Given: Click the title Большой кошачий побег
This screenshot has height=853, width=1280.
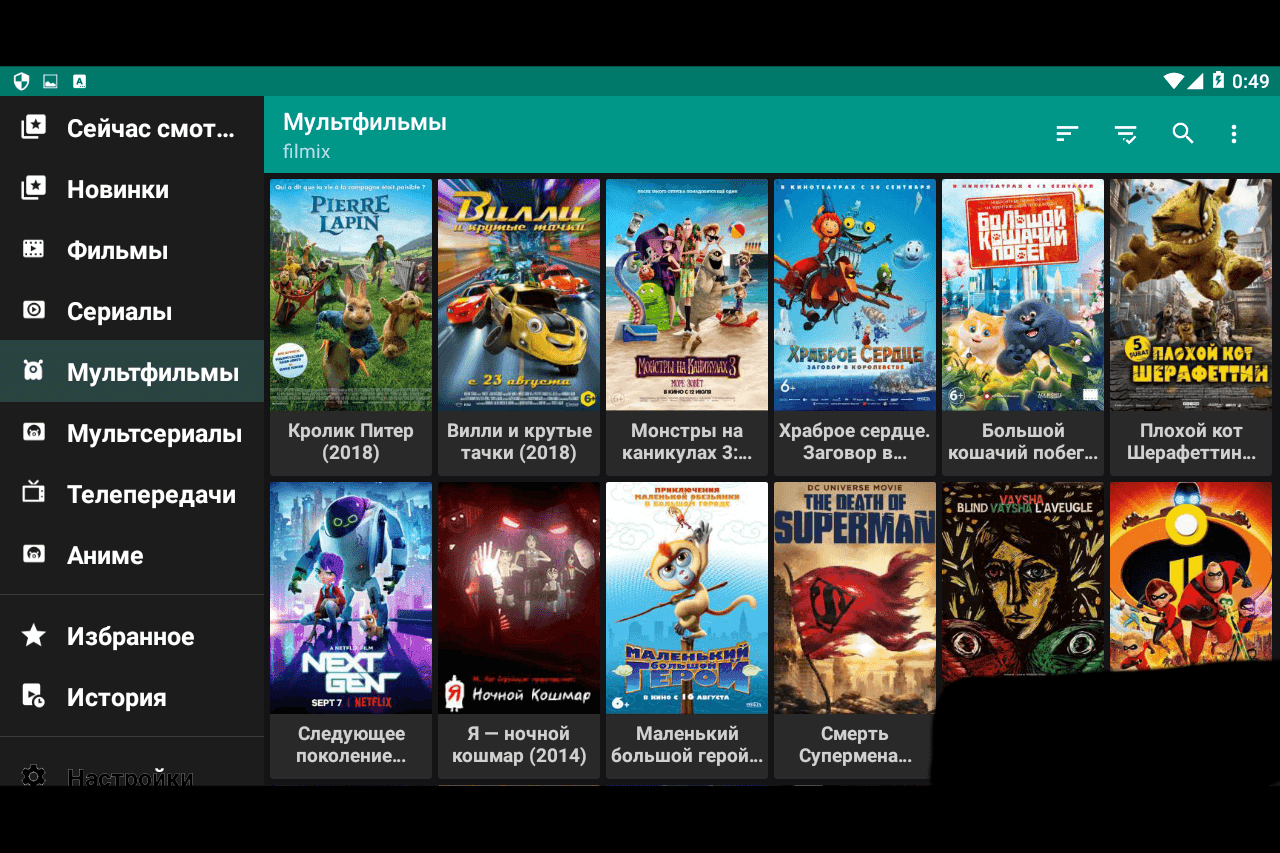Looking at the screenshot, I should click(1023, 442).
